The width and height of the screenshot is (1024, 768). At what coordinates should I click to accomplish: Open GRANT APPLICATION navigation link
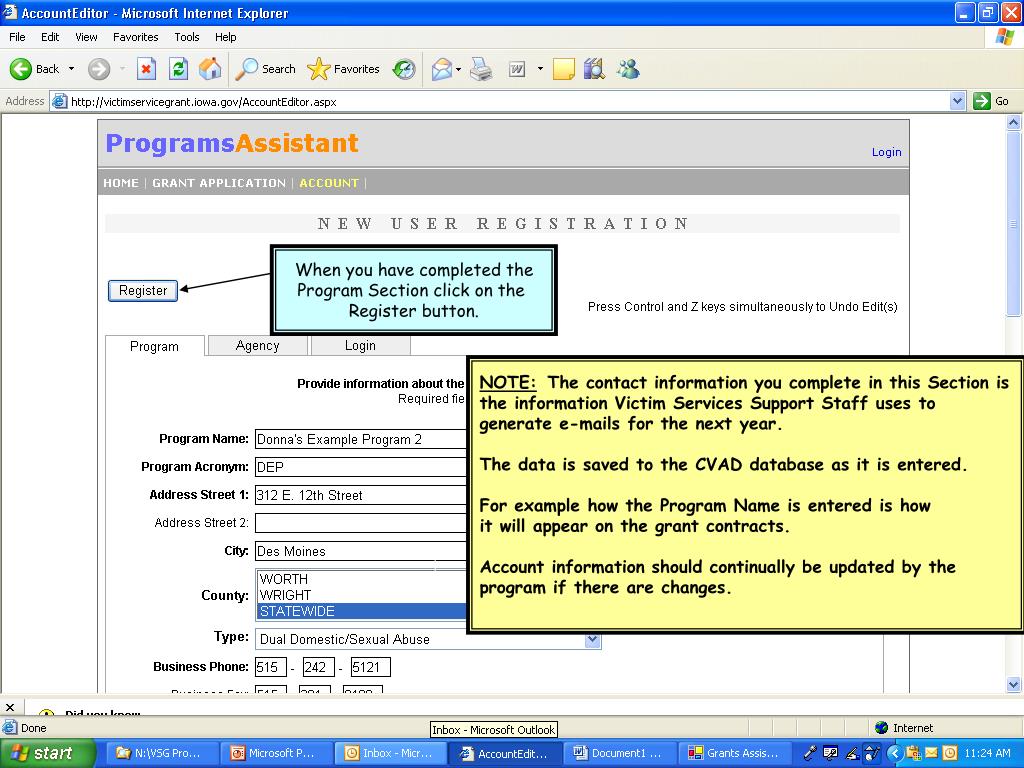click(x=219, y=183)
